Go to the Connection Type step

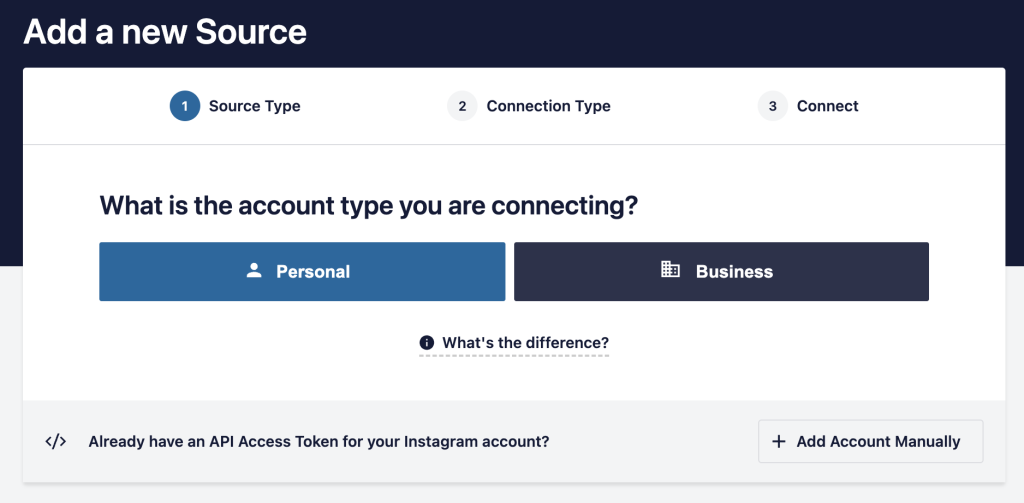(x=548, y=106)
